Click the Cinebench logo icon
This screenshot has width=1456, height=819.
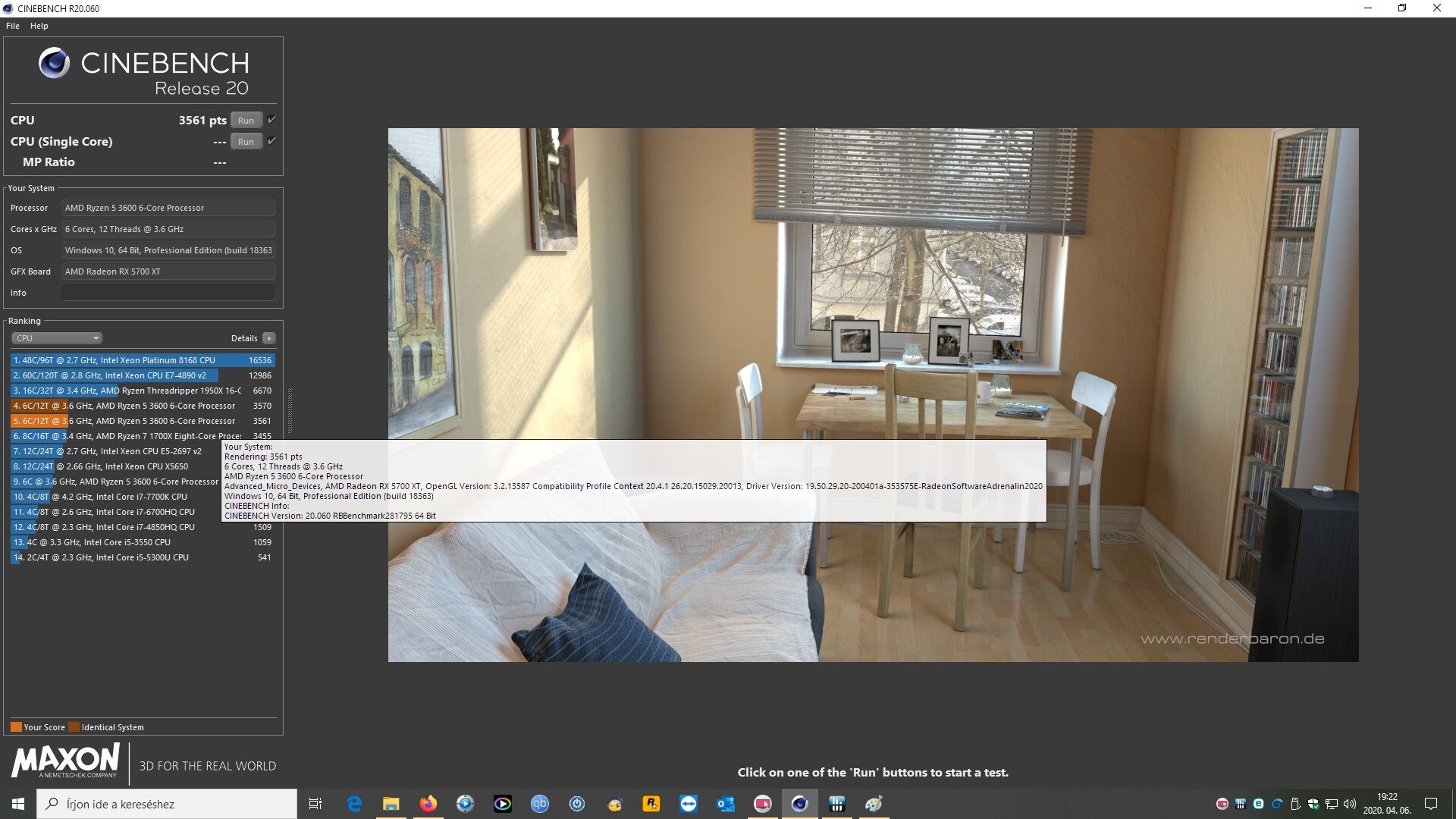tap(54, 63)
